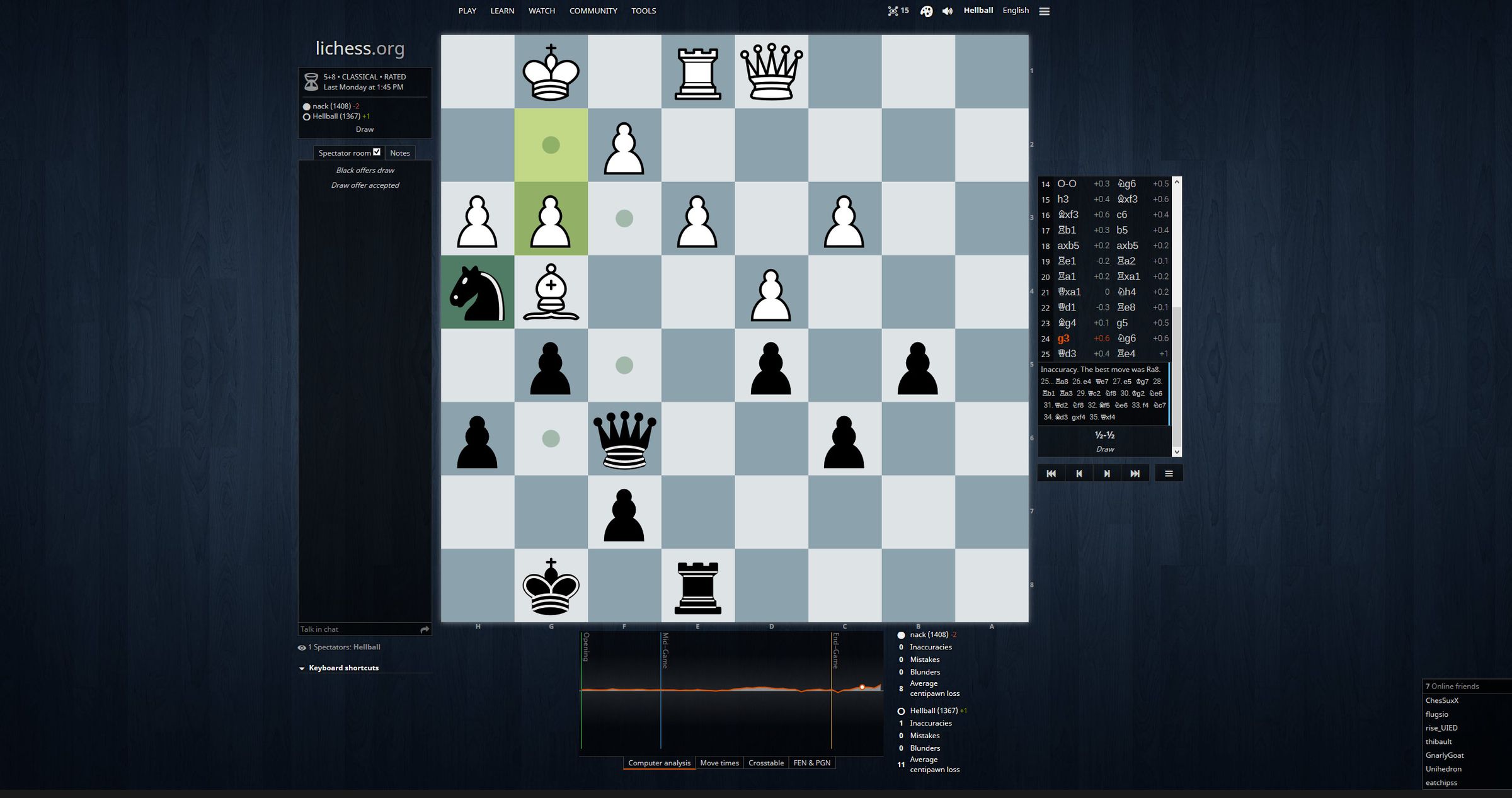Image resolution: width=1512 pixels, height=798 pixels.
Task: Click the FEN & PGN tab
Action: coord(813,762)
